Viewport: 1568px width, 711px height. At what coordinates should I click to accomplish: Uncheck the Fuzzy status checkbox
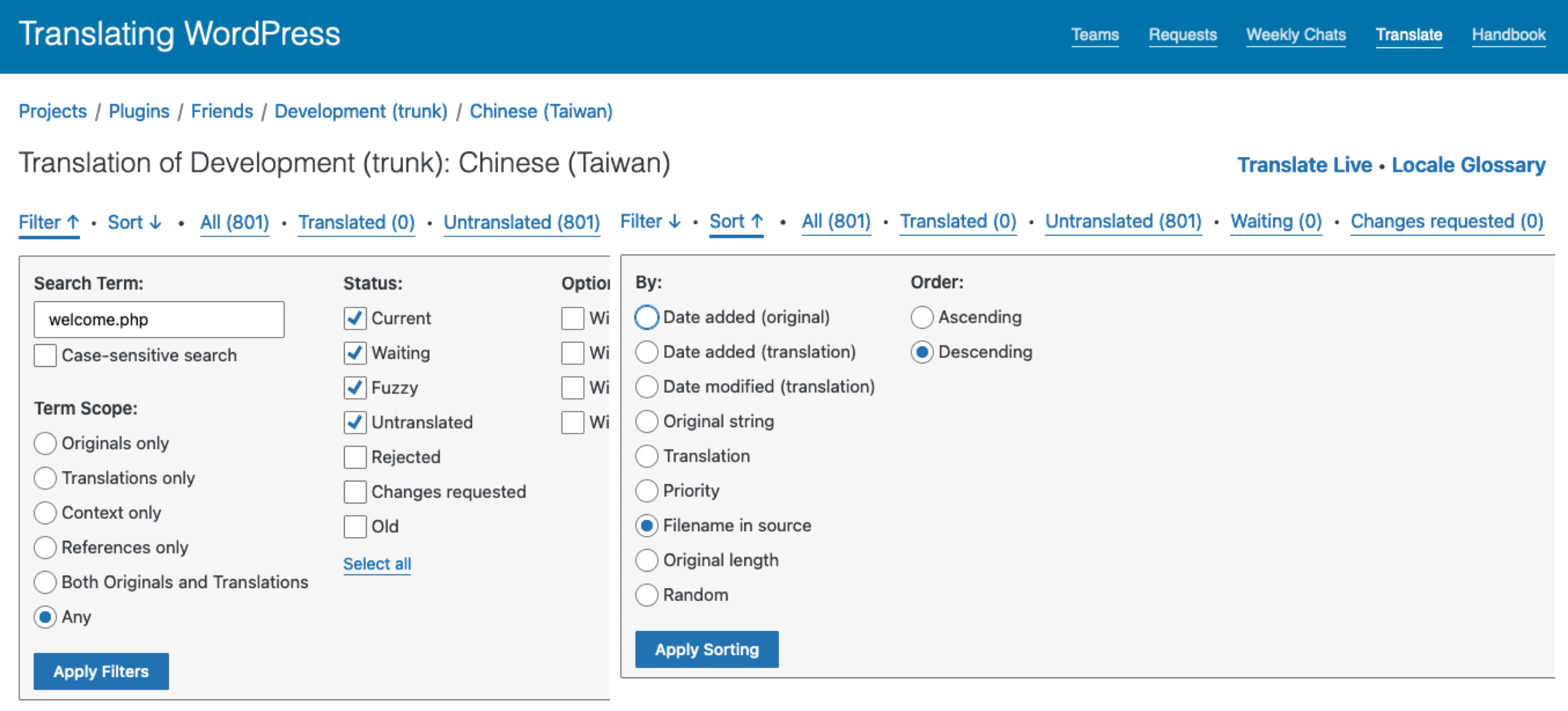click(355, 388)
